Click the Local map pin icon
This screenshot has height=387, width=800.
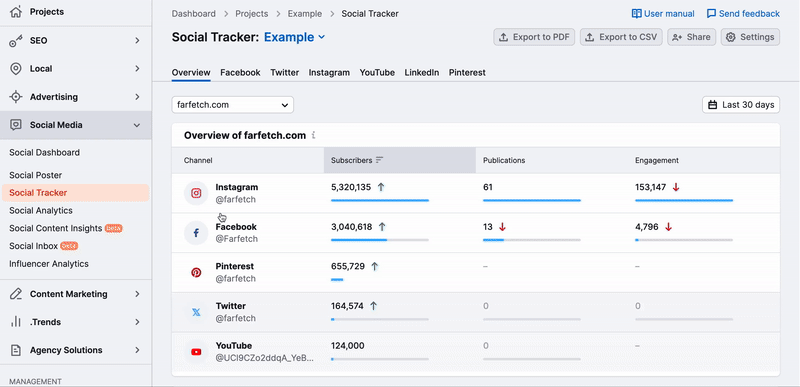[16, 68]
